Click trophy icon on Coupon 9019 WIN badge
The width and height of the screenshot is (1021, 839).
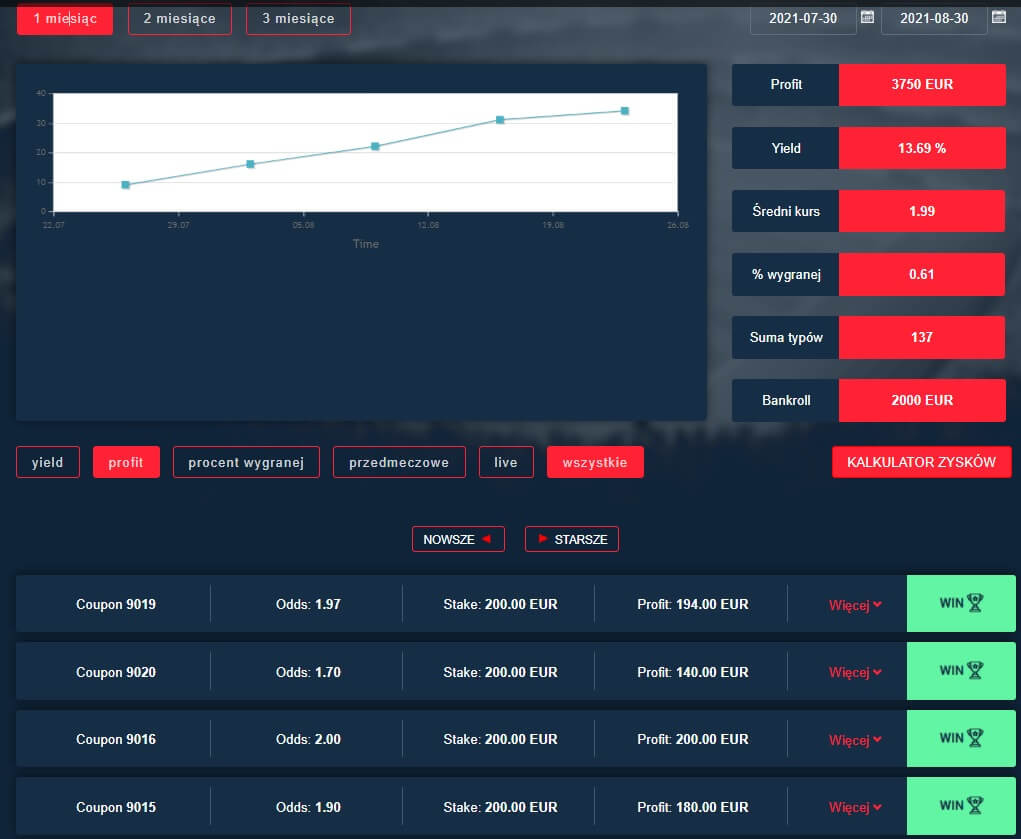pyautogui.click(x=975, y=603)
